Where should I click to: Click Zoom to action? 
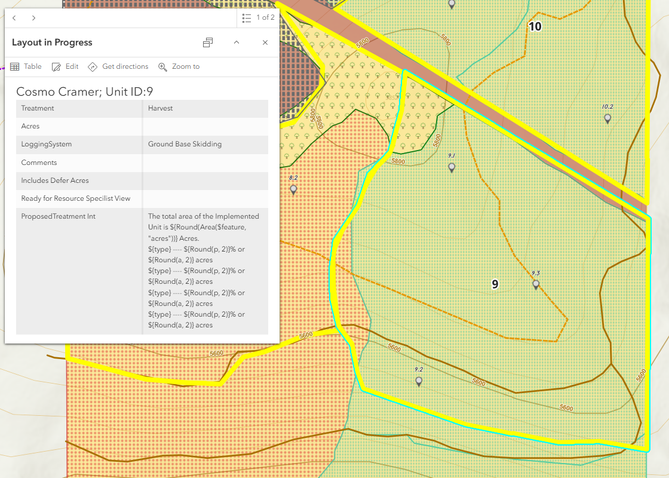(x=179, y=67)
